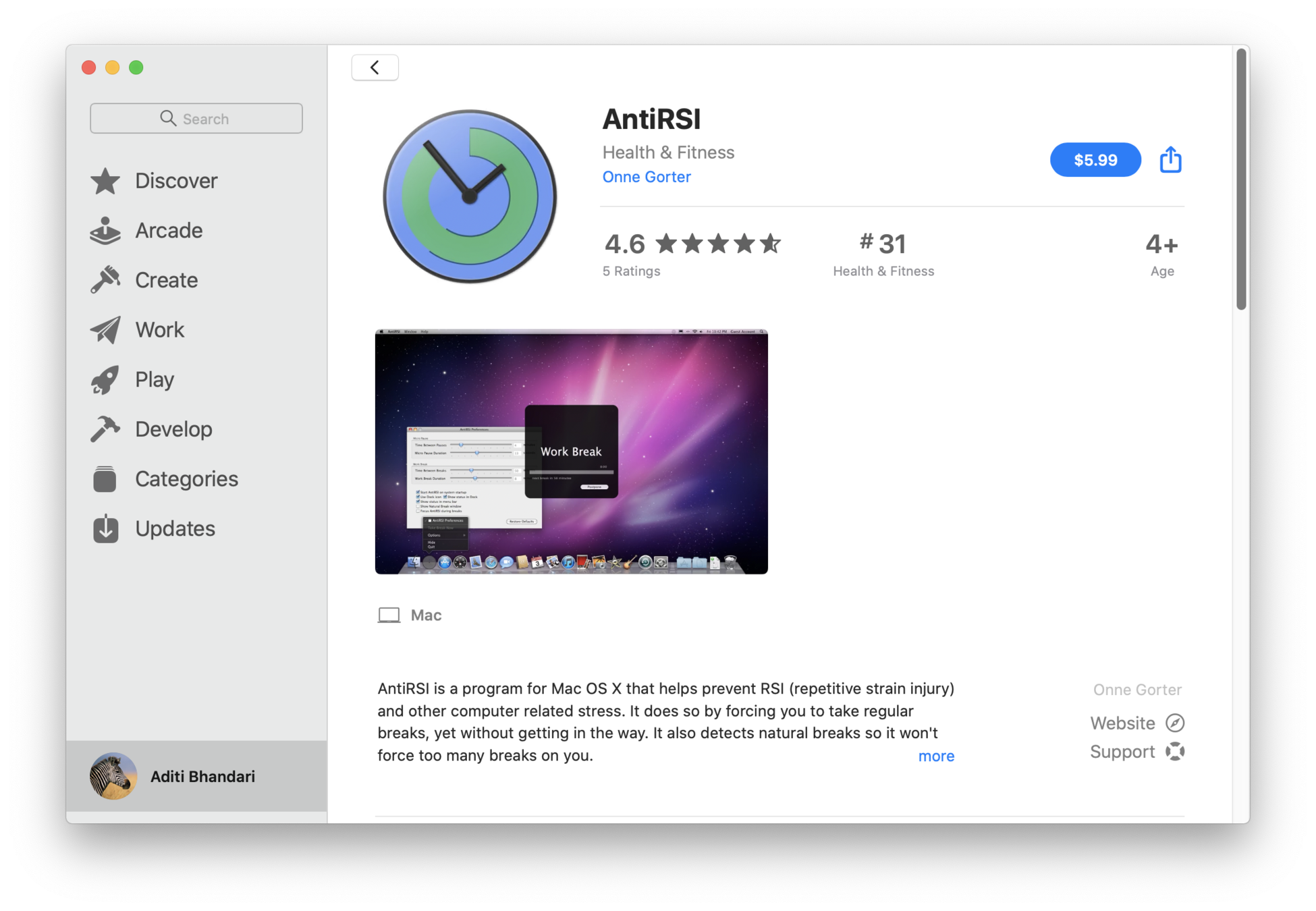Click the vertical scrollbar handle
This screenshot has width=1316, height=911.
click(x=1240, y=180)
